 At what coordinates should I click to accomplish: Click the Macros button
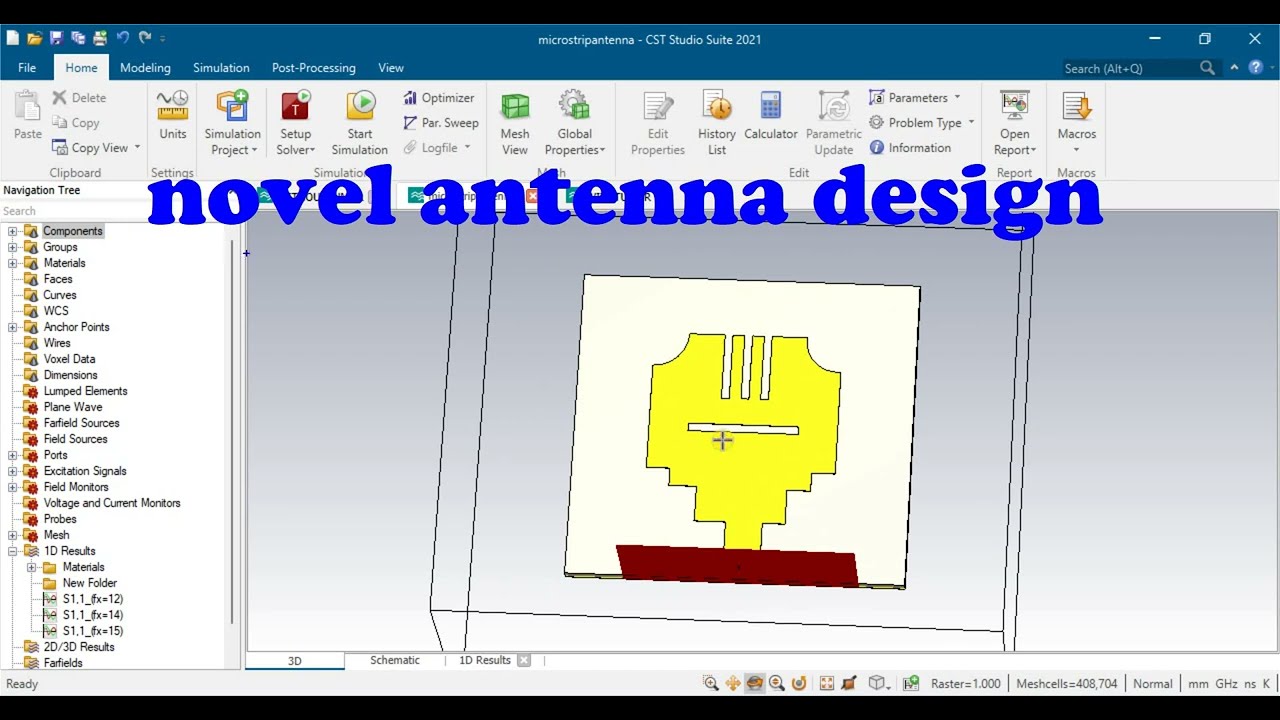coord(1077,122)
